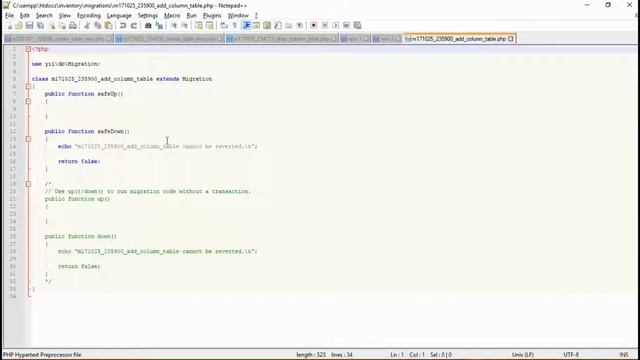Click the Zoom In toolbar icon

(x=173, y=26)
